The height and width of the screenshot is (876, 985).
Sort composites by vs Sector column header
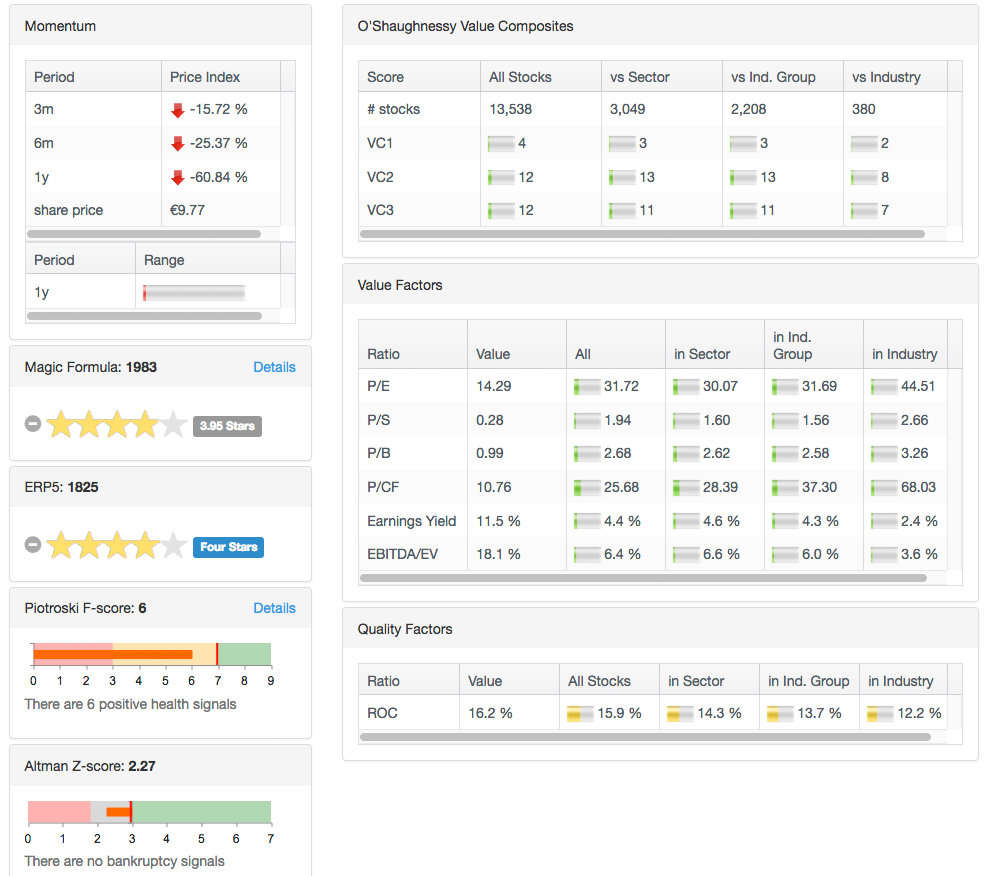click(639, 77)
